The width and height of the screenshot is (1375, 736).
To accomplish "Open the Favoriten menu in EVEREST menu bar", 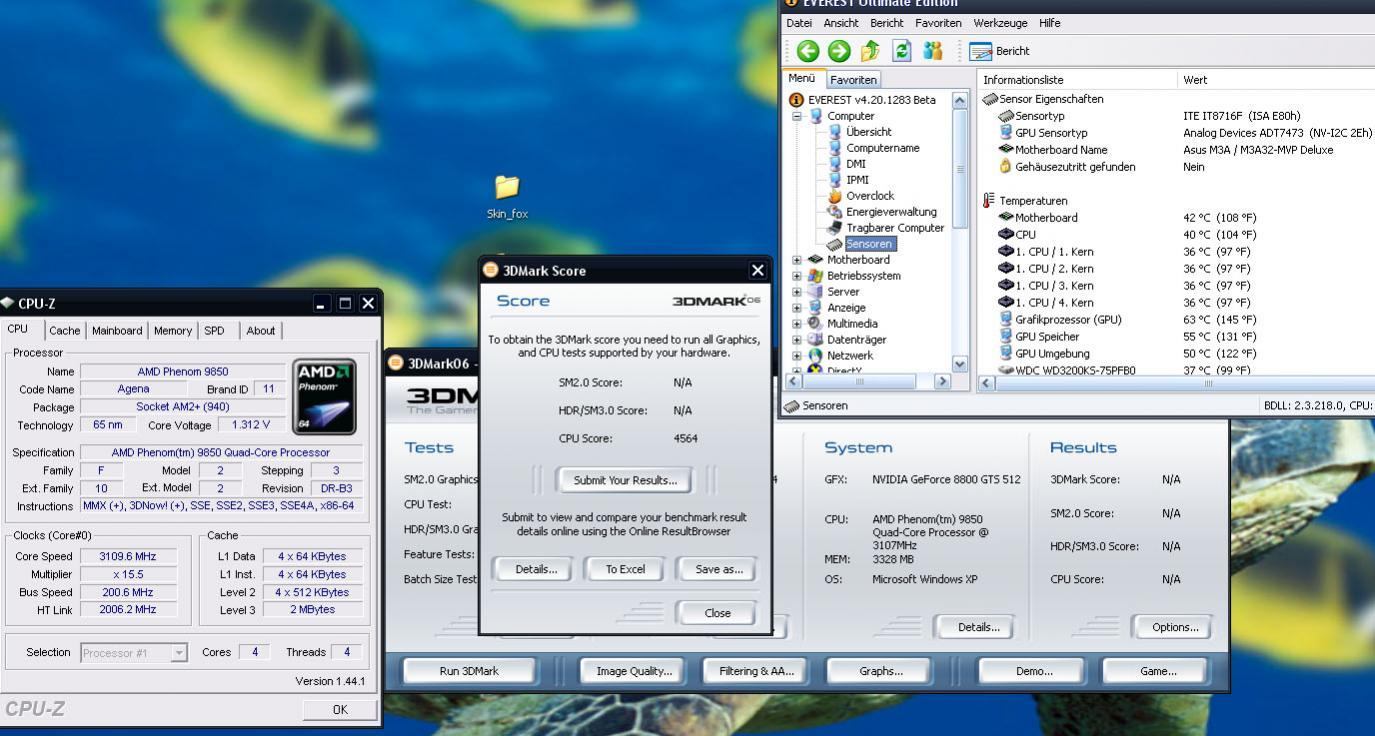I will coord(938,23).
